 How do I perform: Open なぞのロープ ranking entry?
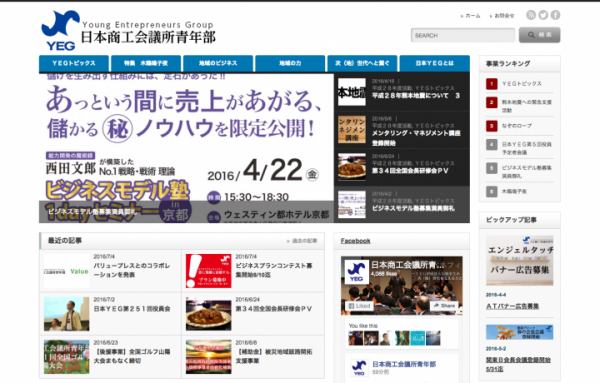tap(517, 126)
